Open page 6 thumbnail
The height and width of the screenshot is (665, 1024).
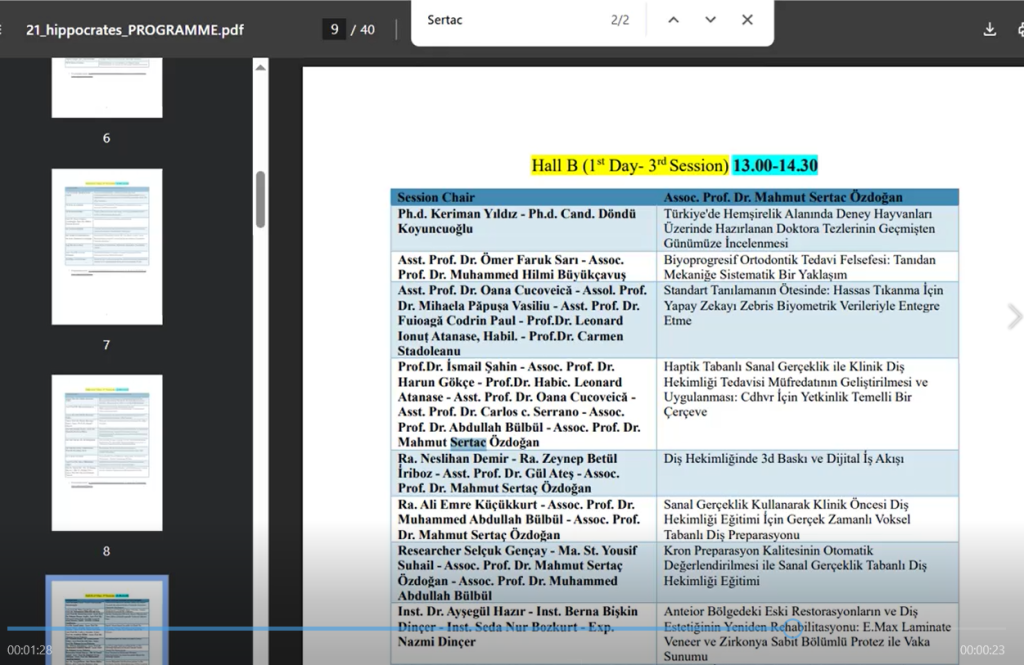point(106,88)
